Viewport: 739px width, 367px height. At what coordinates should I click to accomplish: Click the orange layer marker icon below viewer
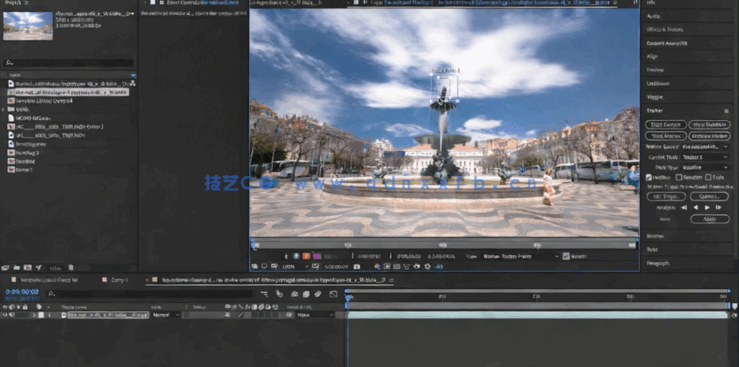[306, 256]
